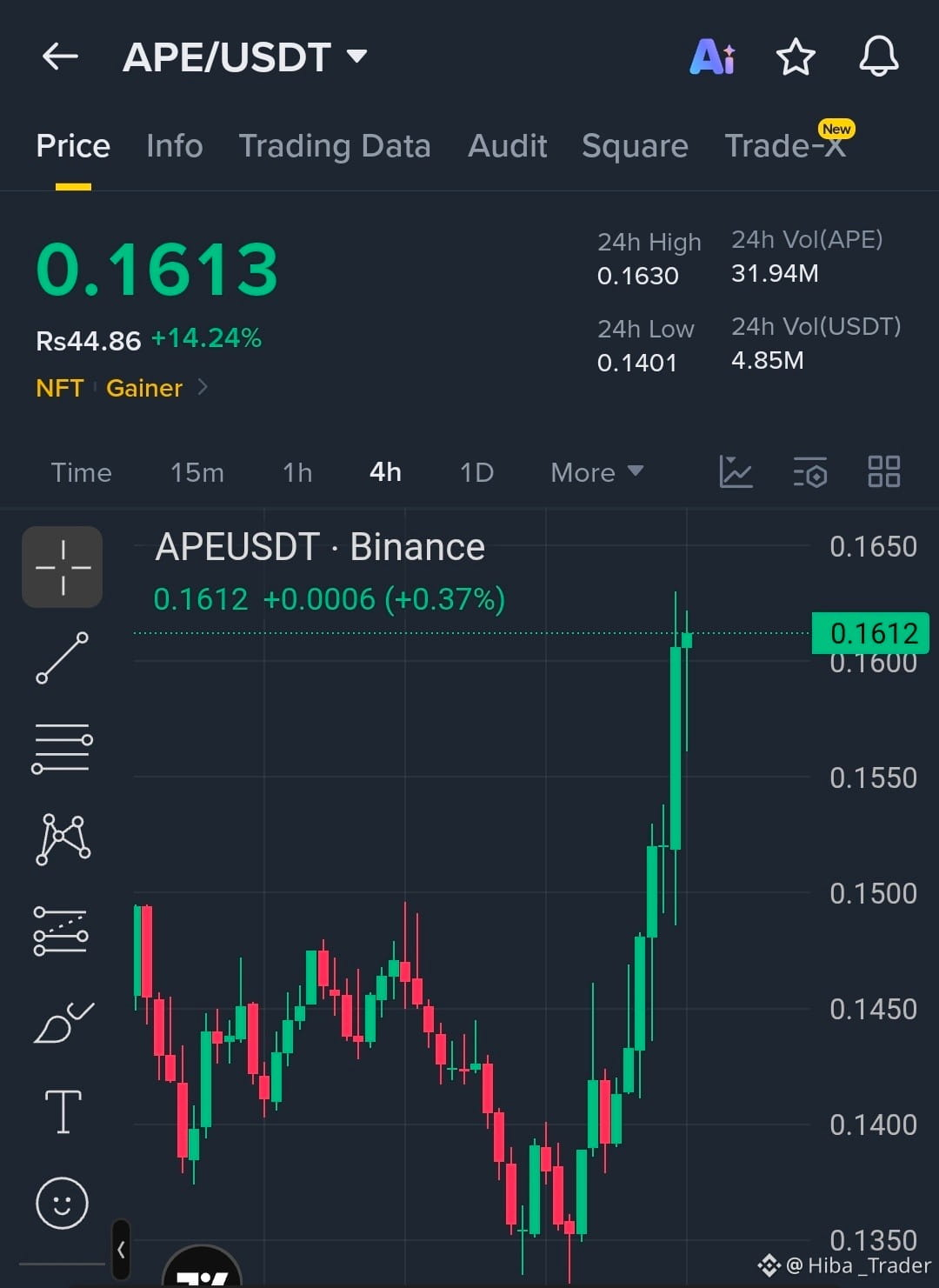The height and width of the screenshot is (1288, 939).
Task: Tap the large price 0.1613
Action: click(157, 269)
